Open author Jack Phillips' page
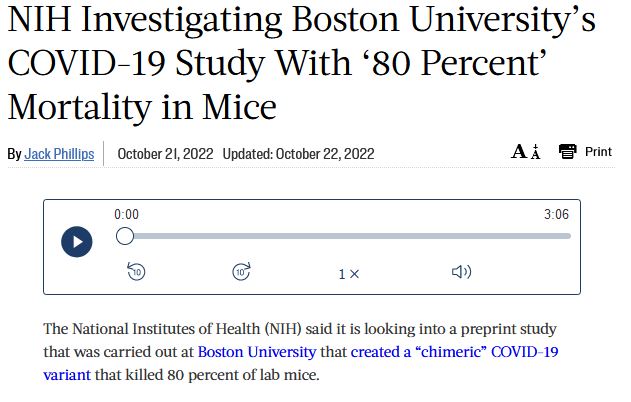 58,154
